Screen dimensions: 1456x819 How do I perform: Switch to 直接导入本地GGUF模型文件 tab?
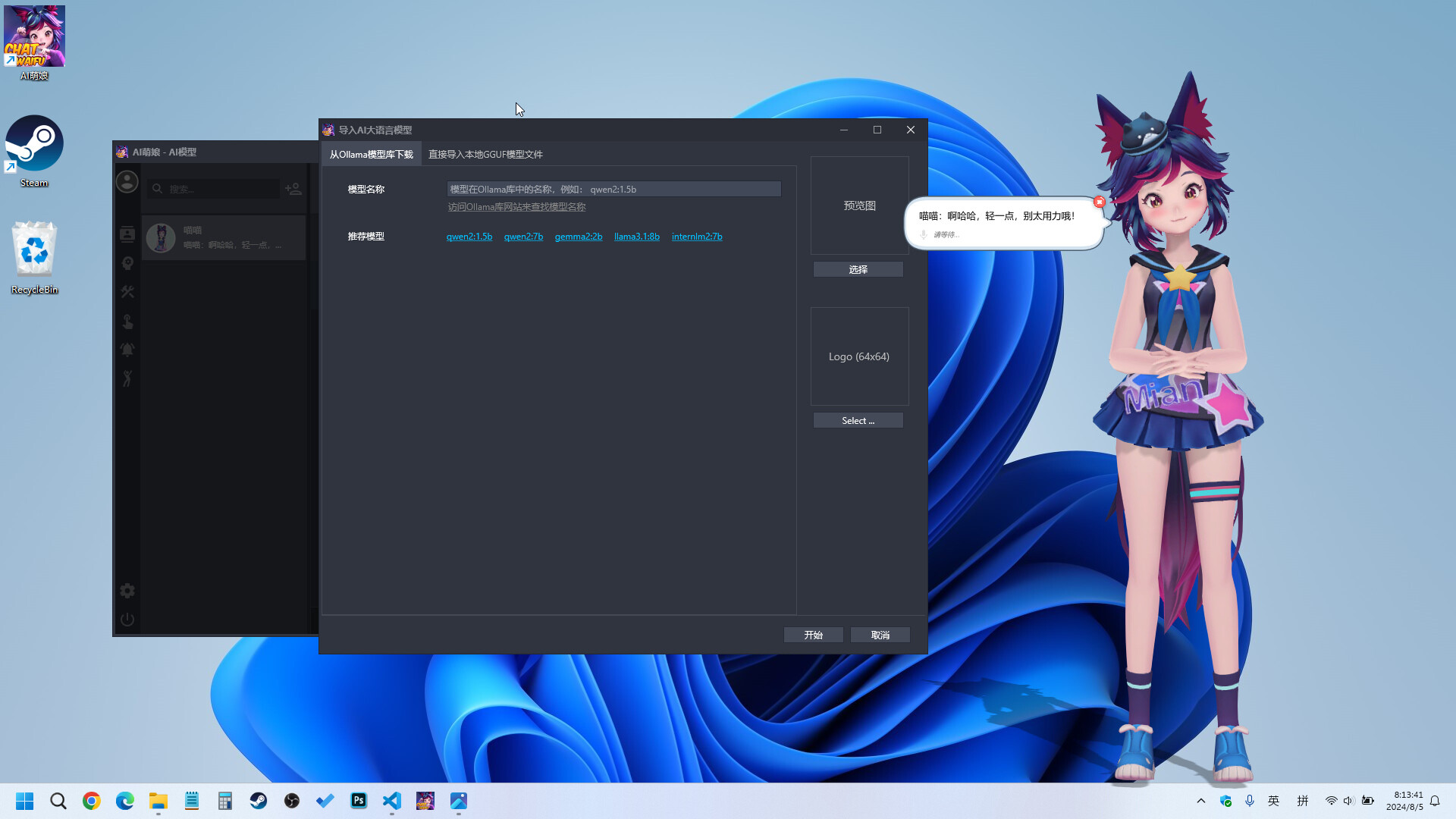(485, 154)
